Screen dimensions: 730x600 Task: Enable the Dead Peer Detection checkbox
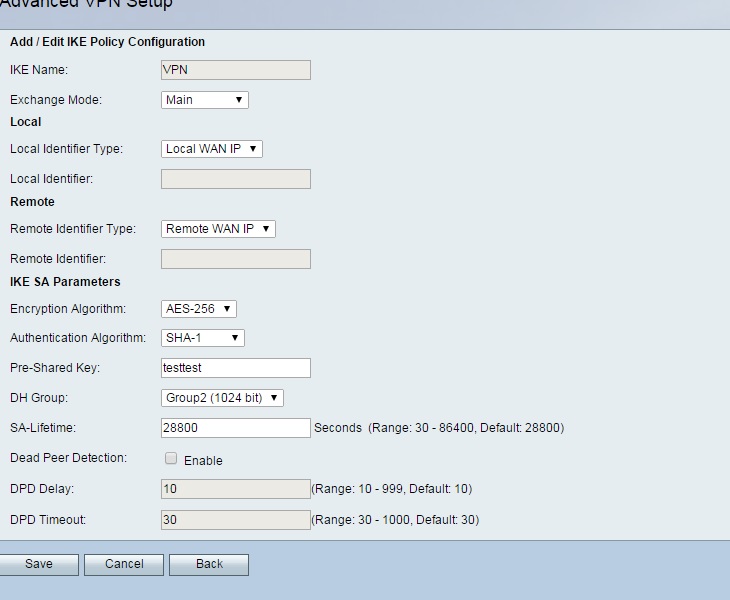tap(171, 459)
